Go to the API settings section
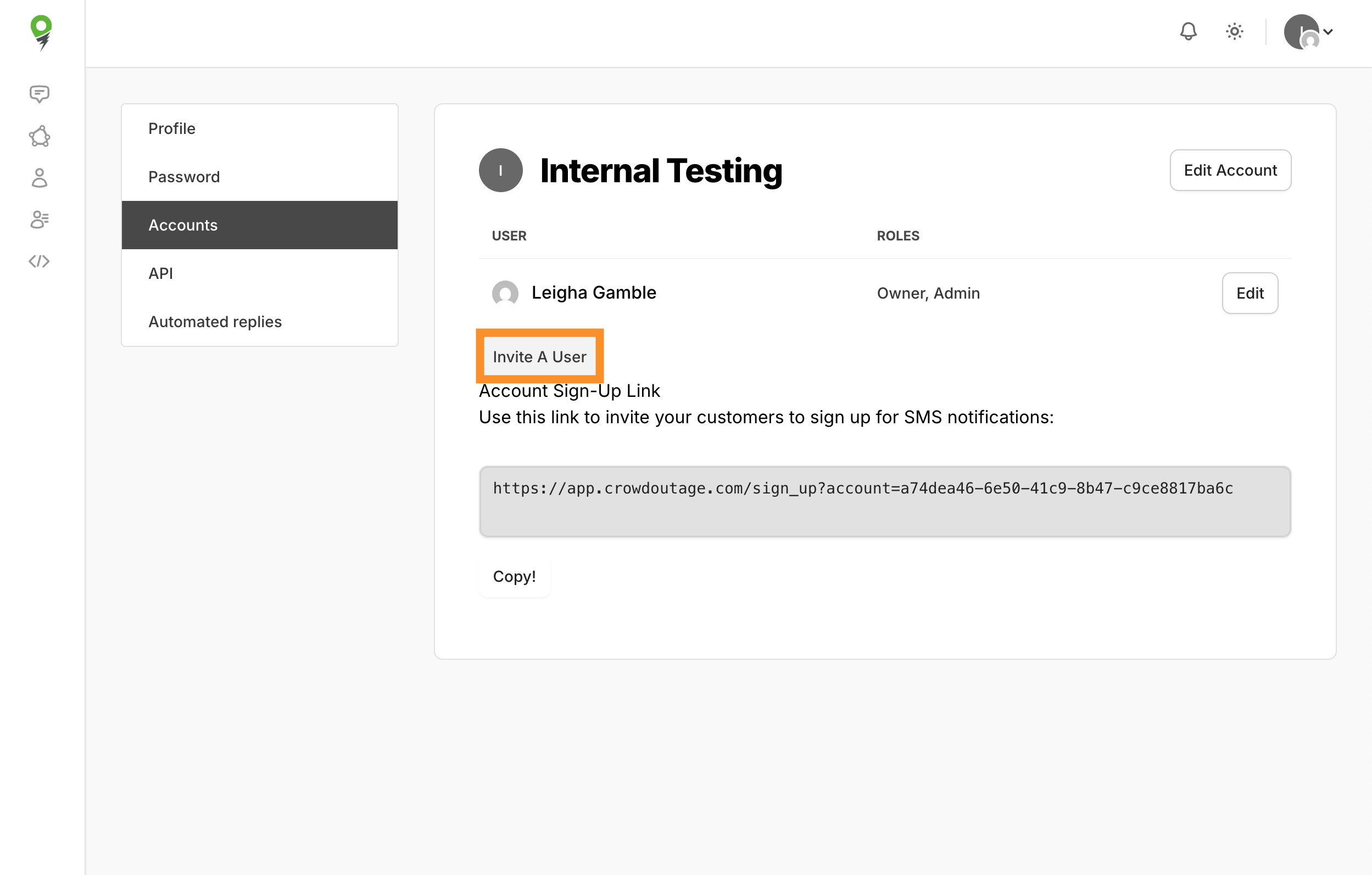 [x=161, y=273]
